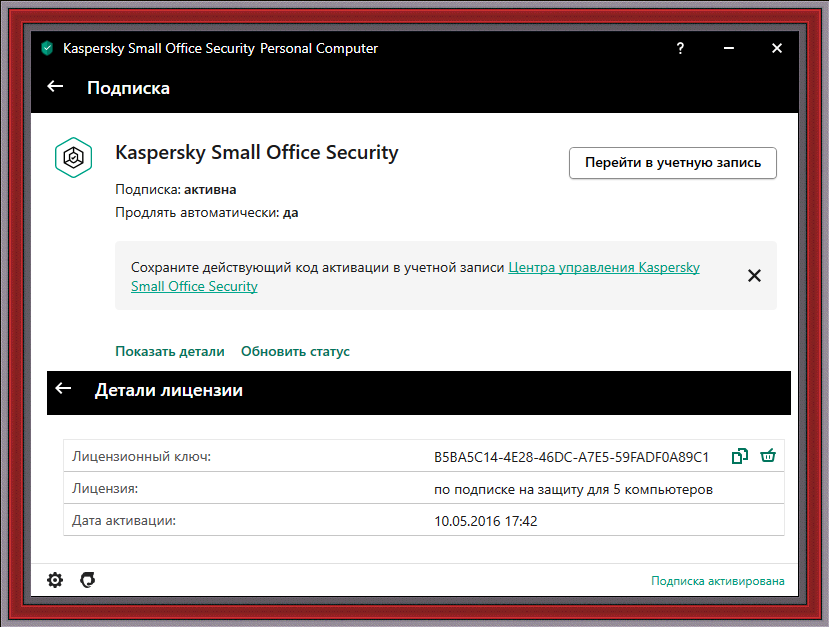Click Перейти в учетную запись button
829x627 pixels.
(673, 163)
